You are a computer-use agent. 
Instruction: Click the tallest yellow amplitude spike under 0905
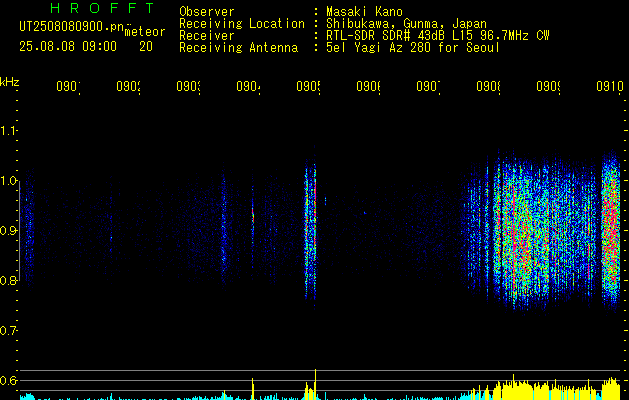pyautogui.click(x=315, y=384)
